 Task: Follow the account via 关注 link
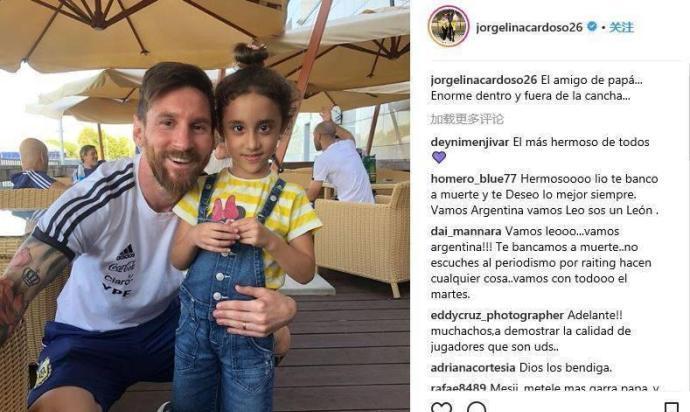(x=621, y=27)
